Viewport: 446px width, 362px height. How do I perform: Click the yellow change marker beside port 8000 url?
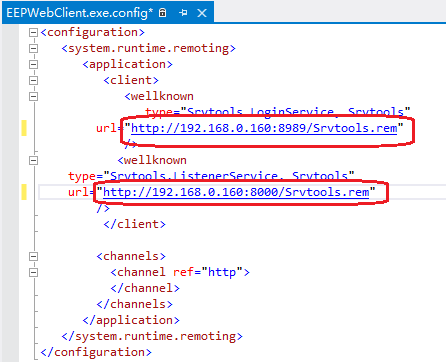[x=24, y=192]
